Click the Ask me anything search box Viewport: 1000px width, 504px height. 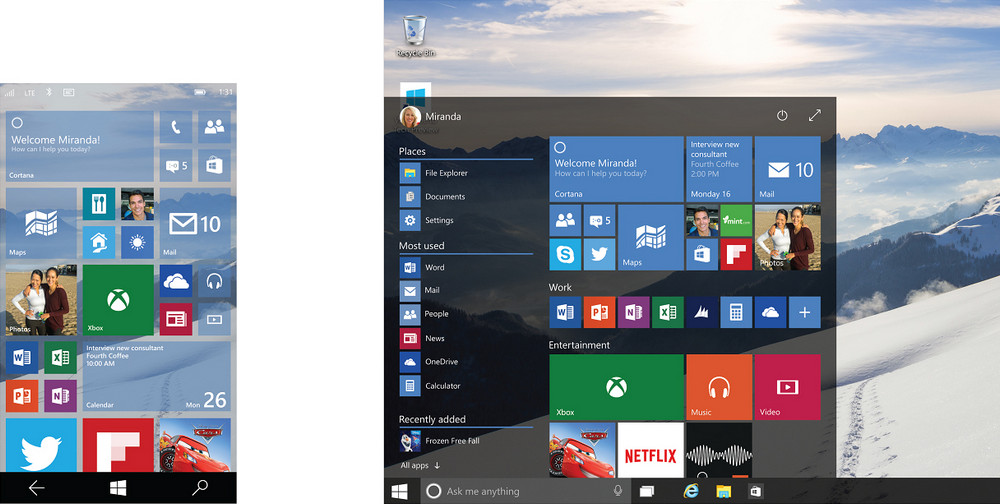click(526, 491)
